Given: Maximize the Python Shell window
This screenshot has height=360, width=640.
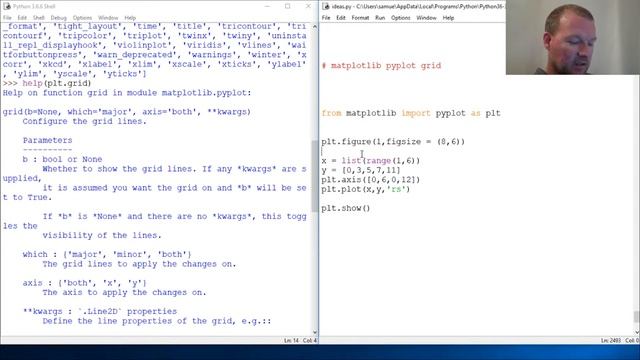Looking at the screenshot, I should coord(288,6).
